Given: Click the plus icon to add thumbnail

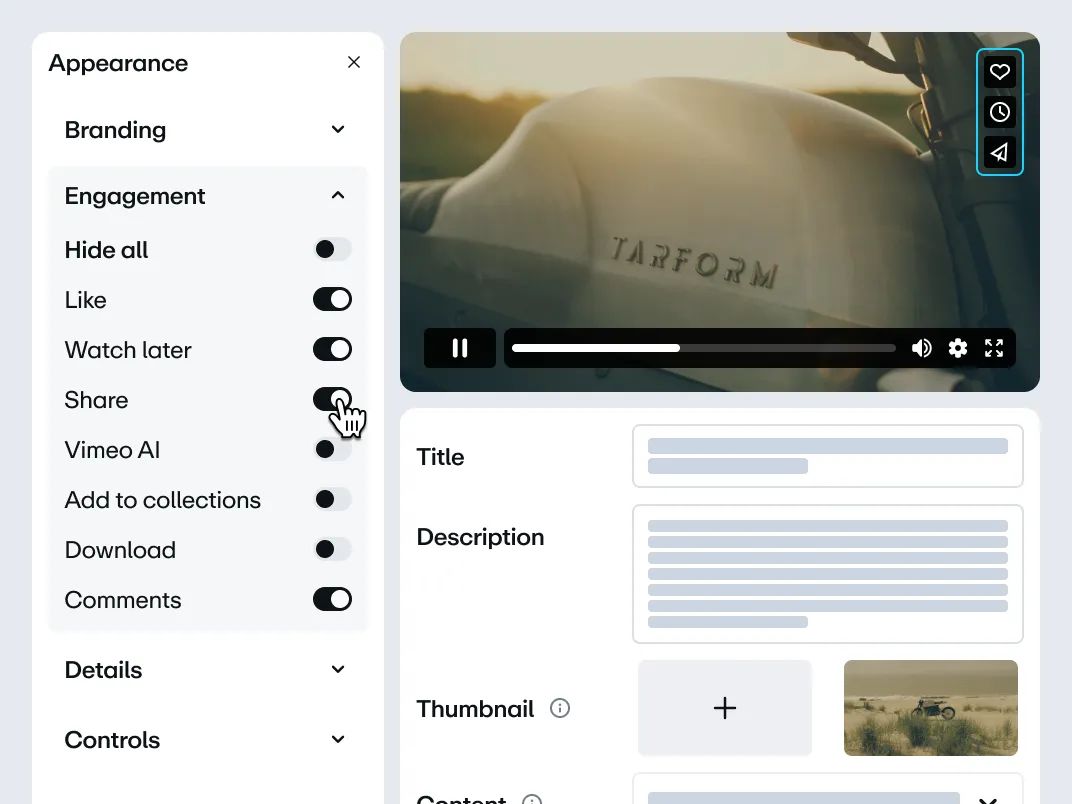Looking at the screenshot, I should pyautogui.click(x=725, y=708).
